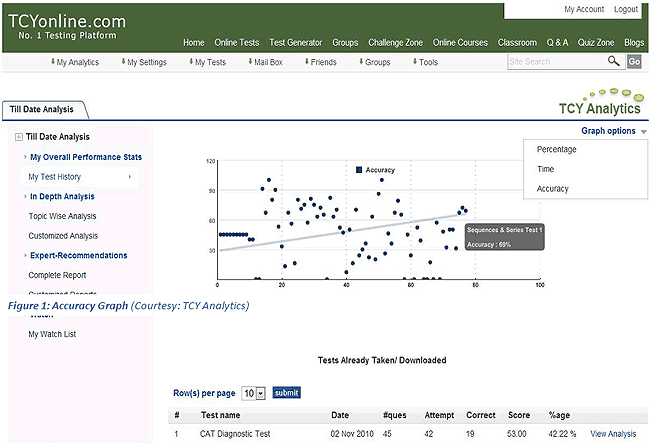Open Customized Analysis
The height and width of the screenshot is (447, 650).
[x=63, y=236]
